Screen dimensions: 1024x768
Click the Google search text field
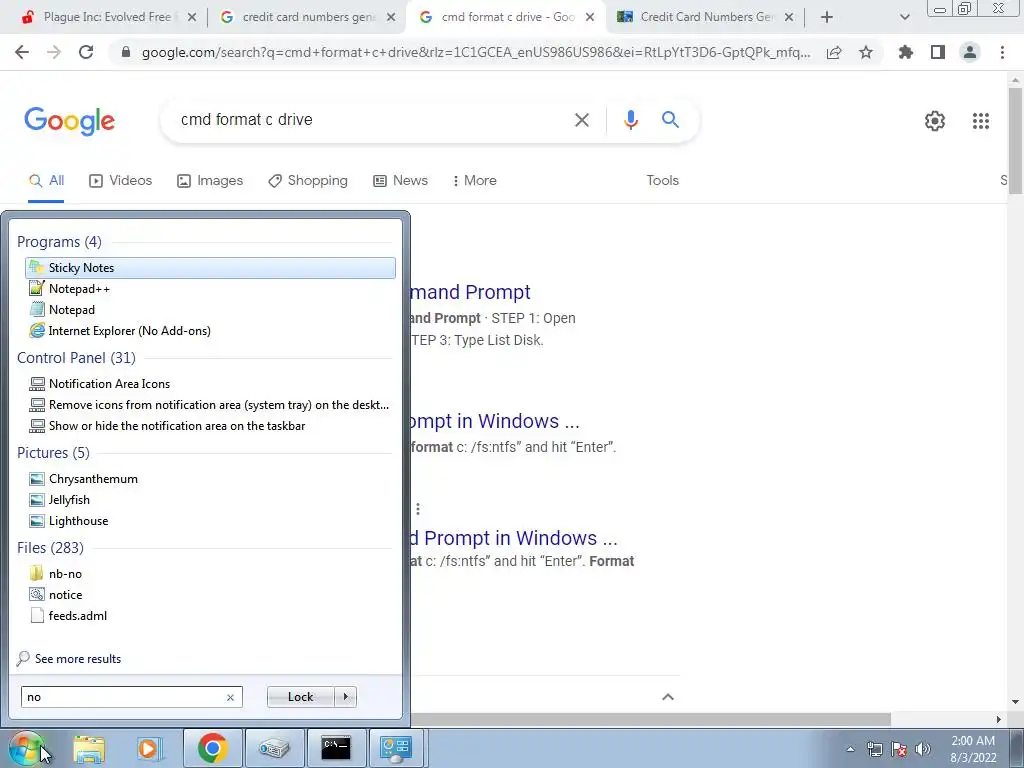pos(372,120)
